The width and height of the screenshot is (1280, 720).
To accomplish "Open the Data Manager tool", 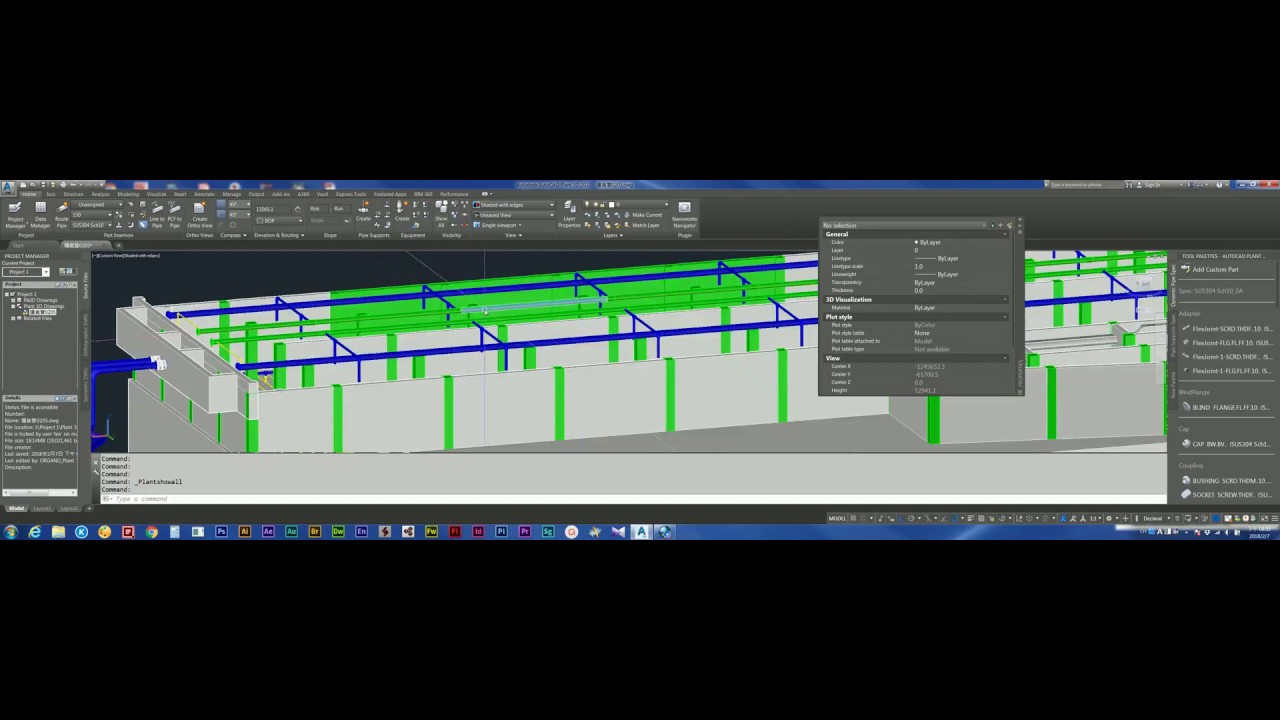I will (40, 214).
